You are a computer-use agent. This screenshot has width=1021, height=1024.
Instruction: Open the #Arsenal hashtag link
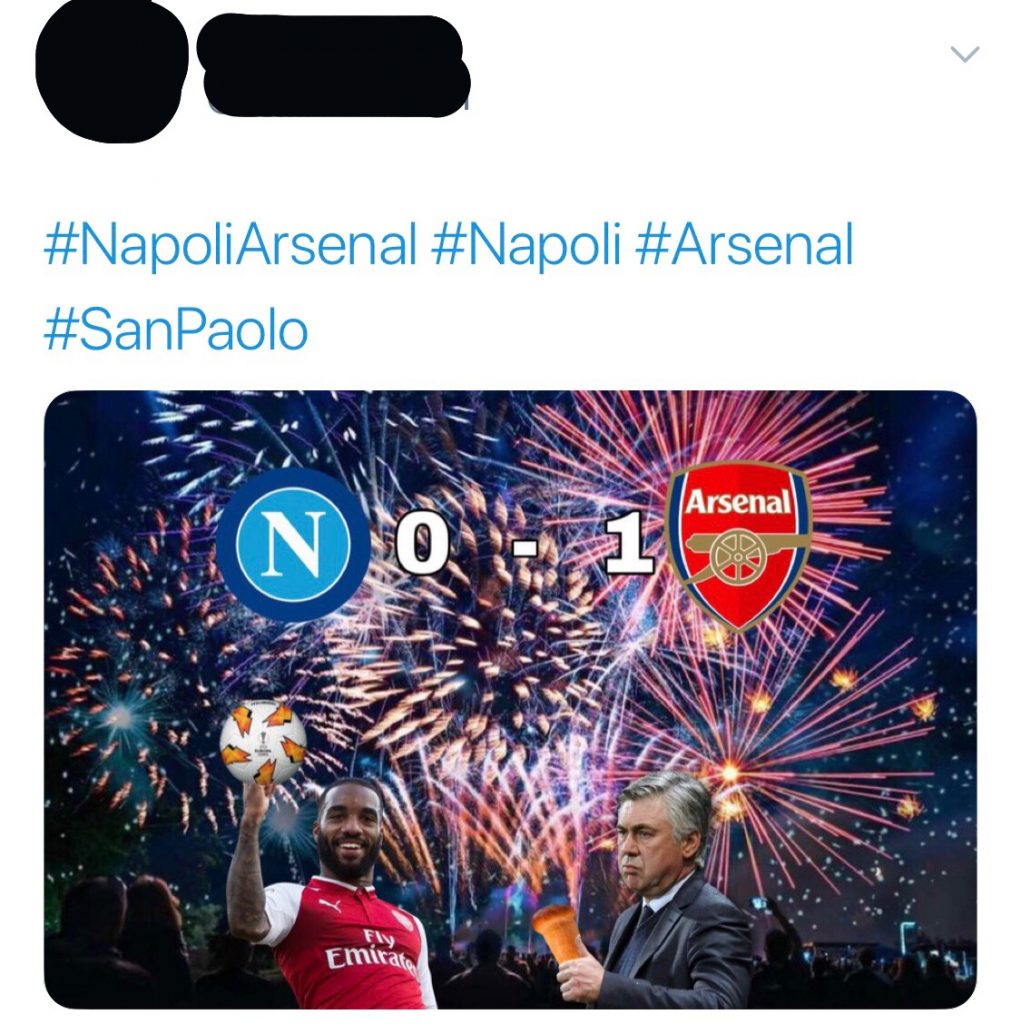point(745,245)
